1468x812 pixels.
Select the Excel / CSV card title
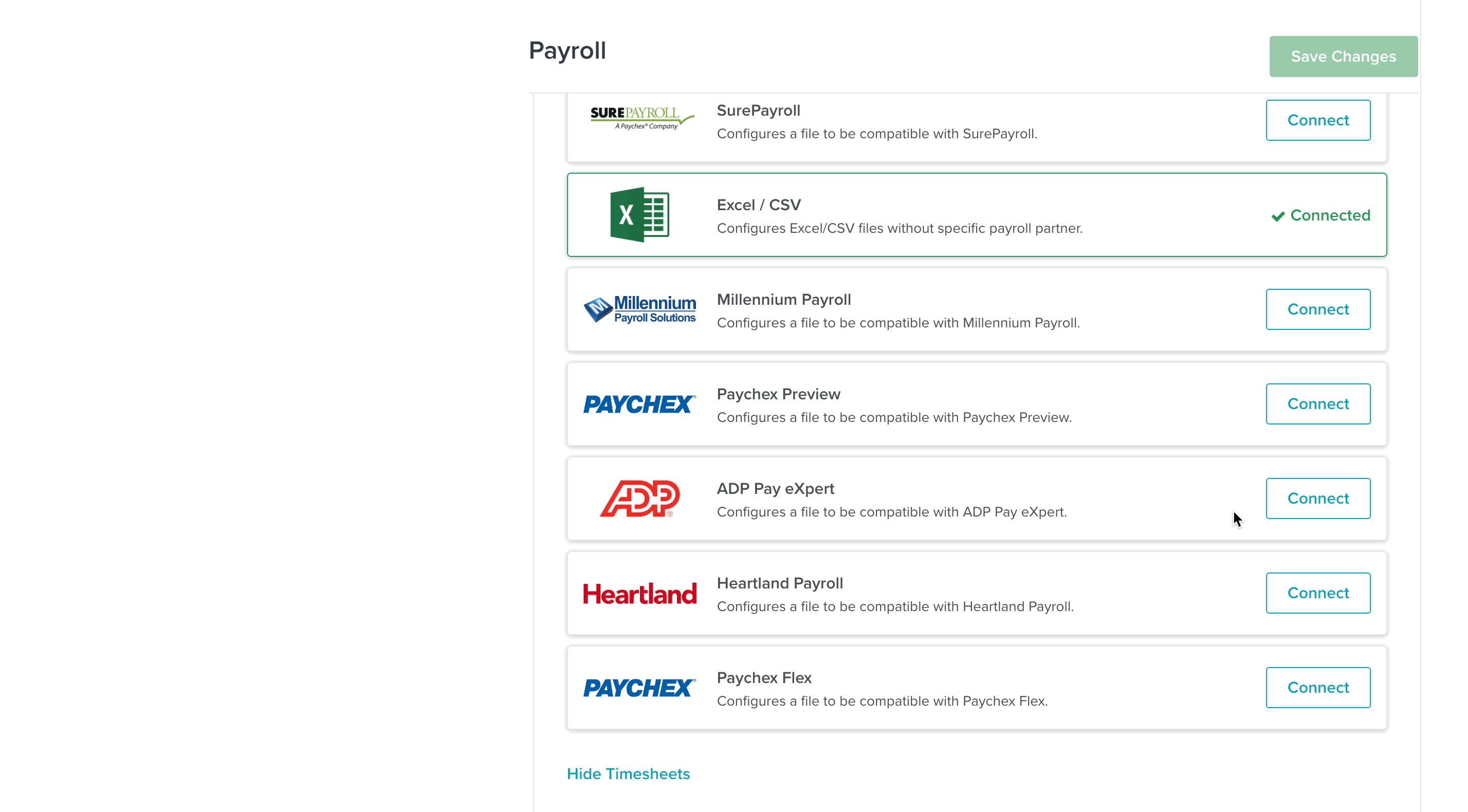[x=759, y=205]
